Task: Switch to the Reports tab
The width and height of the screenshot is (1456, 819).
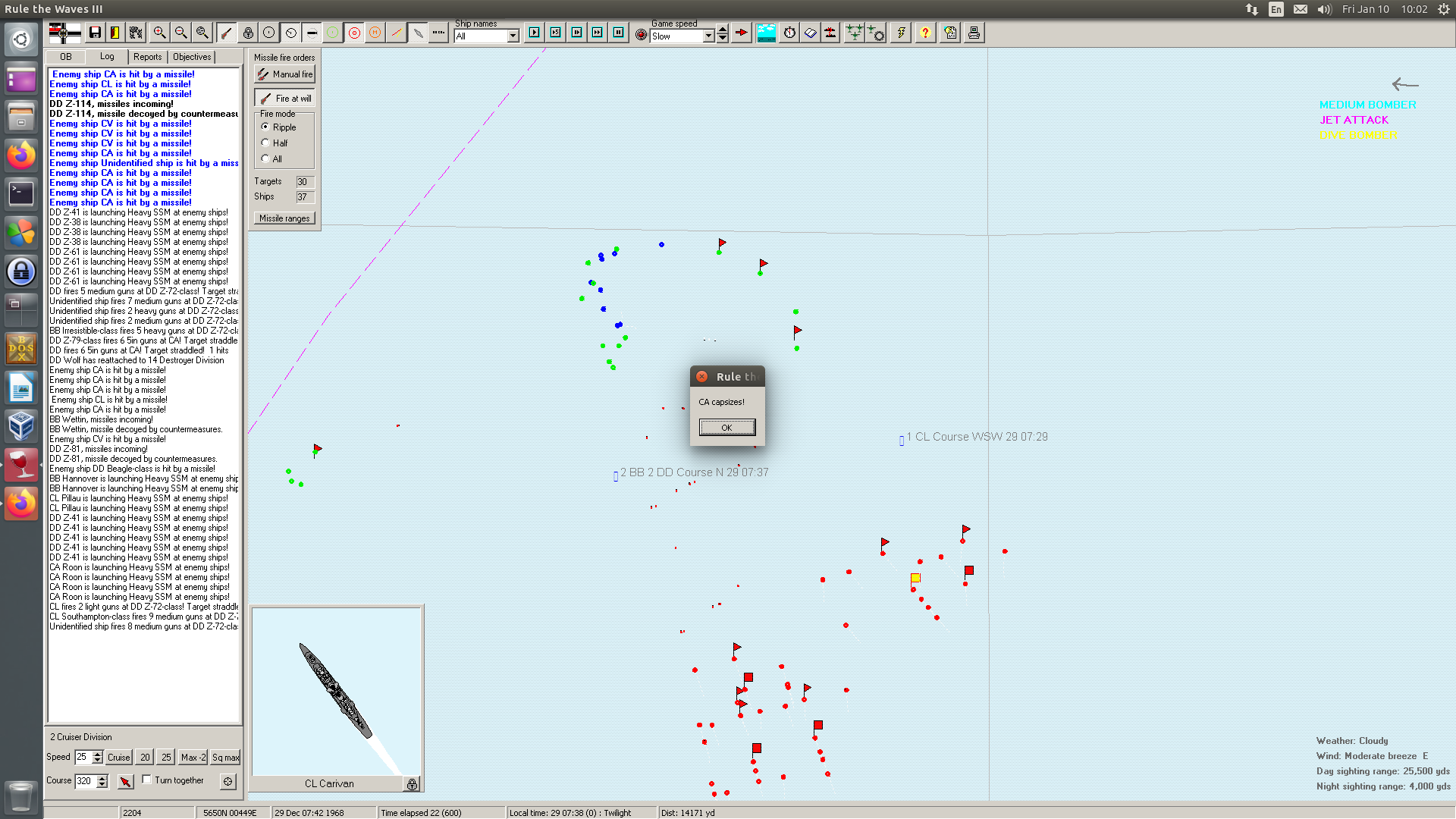Action: [147, 57]
